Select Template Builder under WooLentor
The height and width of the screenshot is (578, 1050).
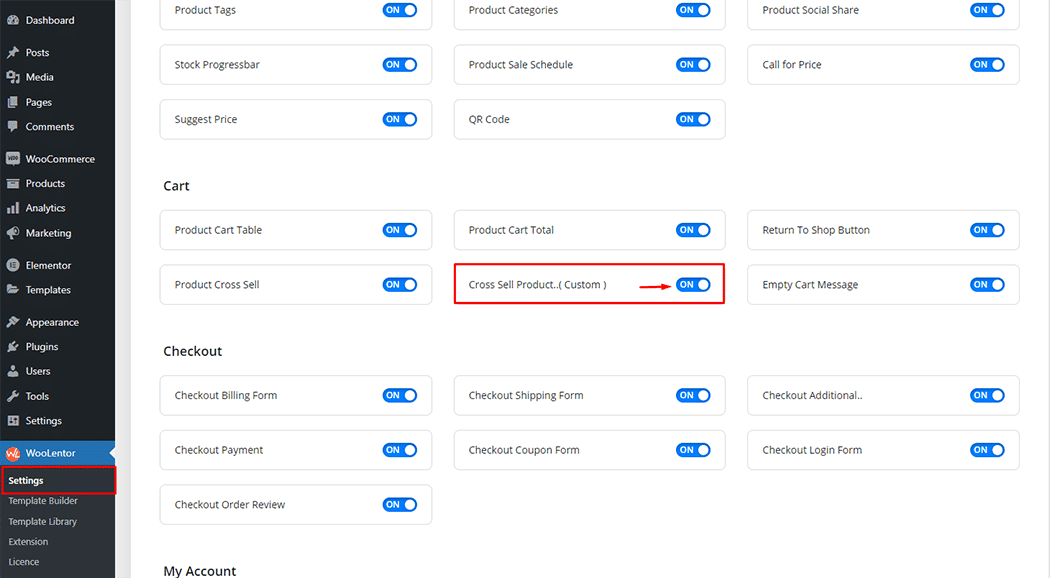42,500
